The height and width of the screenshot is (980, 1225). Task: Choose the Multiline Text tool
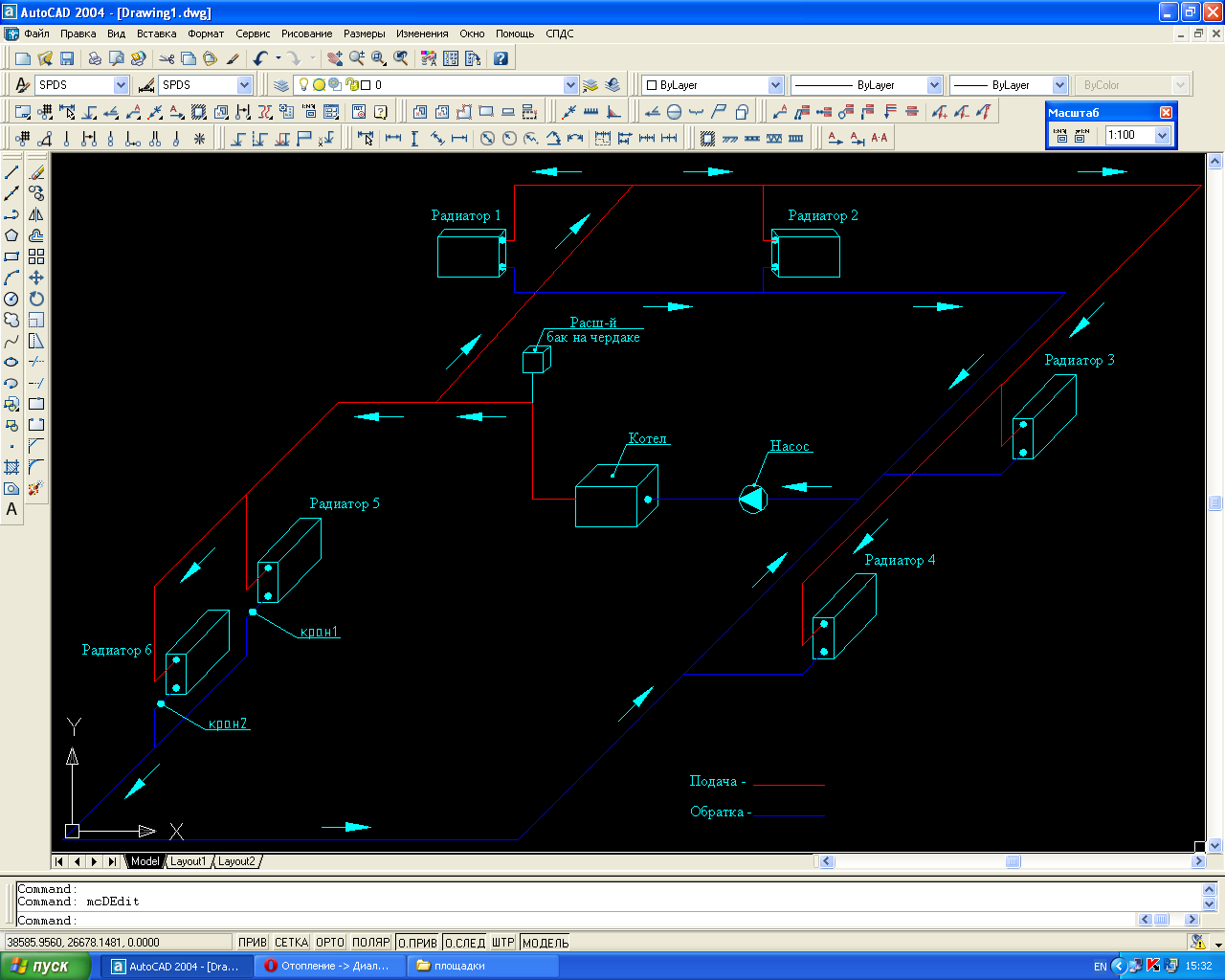[x=11, y=509]
